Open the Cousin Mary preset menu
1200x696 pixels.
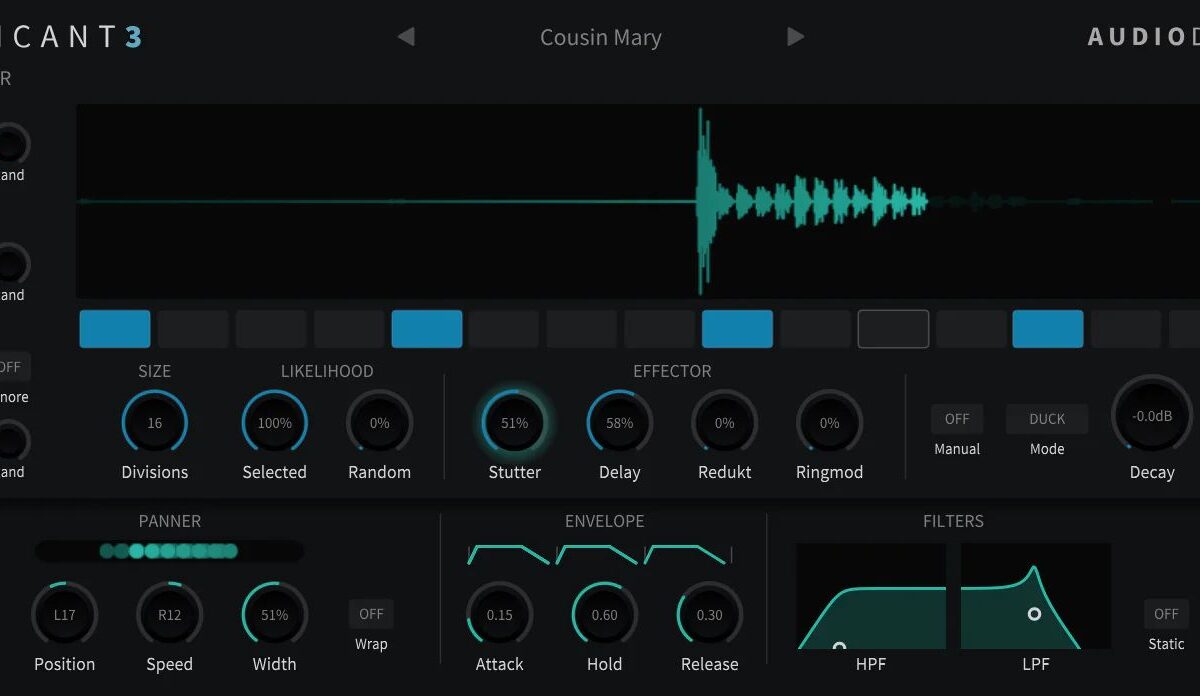tap(600, 38)
